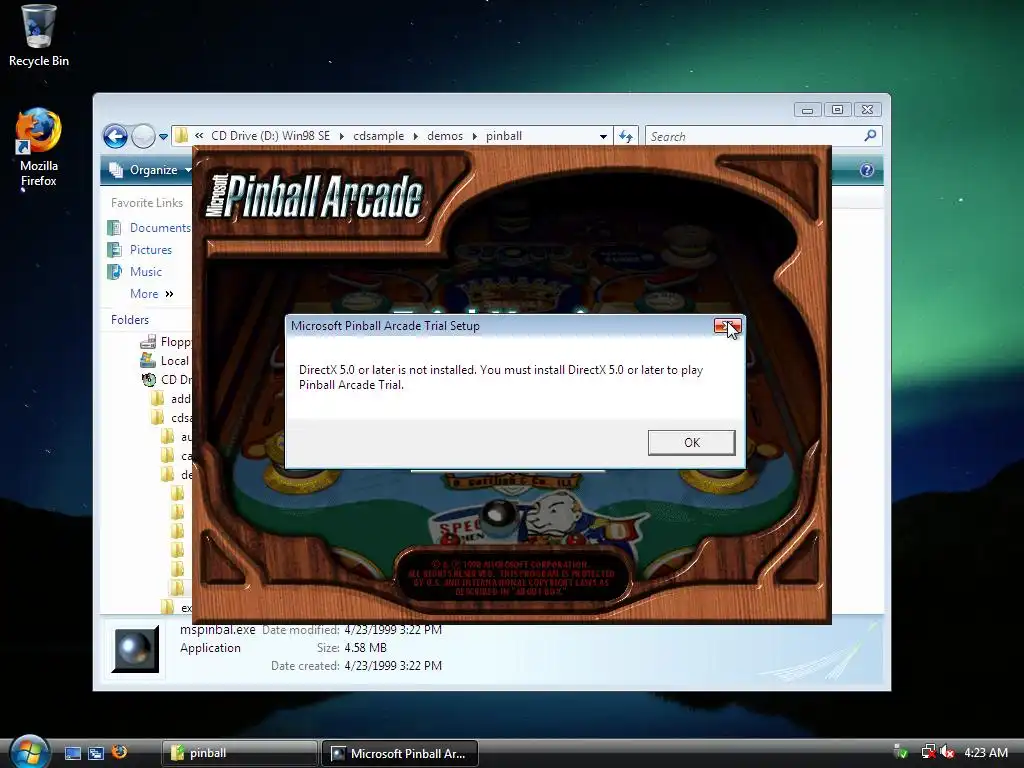
Task: Click the muted volume tray icon
Action: click(948, 752)
